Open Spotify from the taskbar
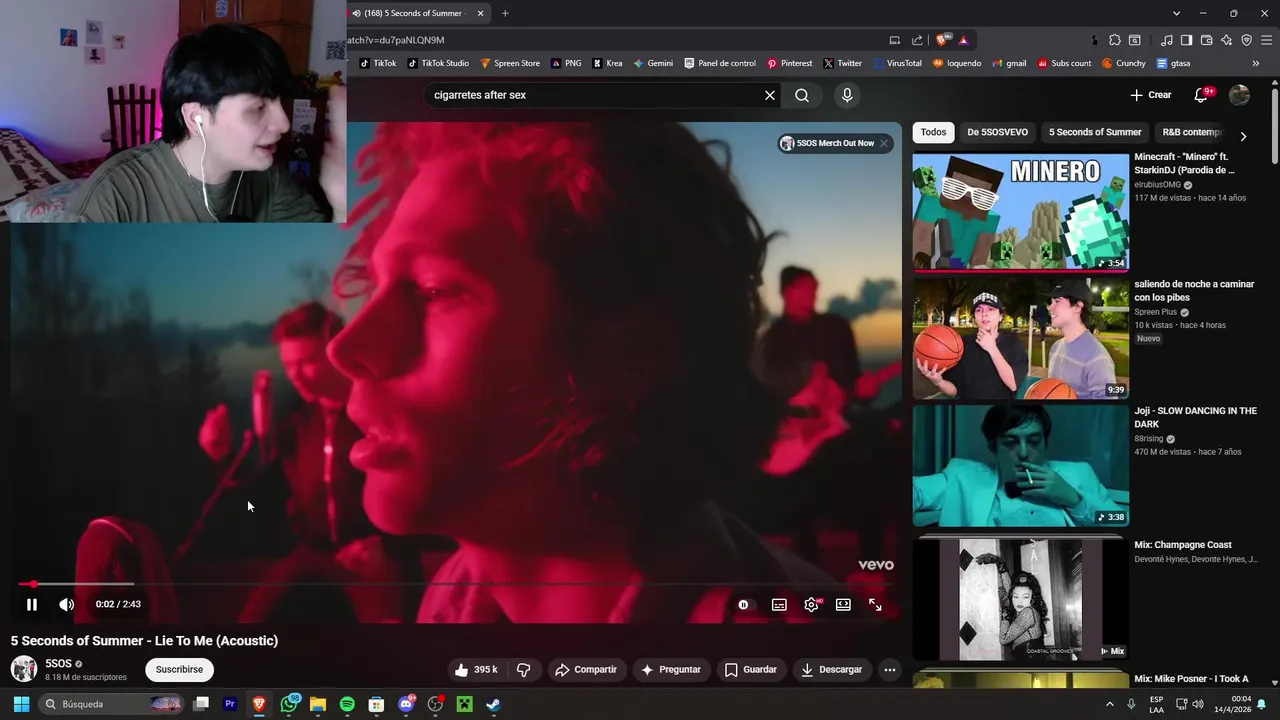The height and width of the screenshot is (720, 1280). (x=347, y=704)
